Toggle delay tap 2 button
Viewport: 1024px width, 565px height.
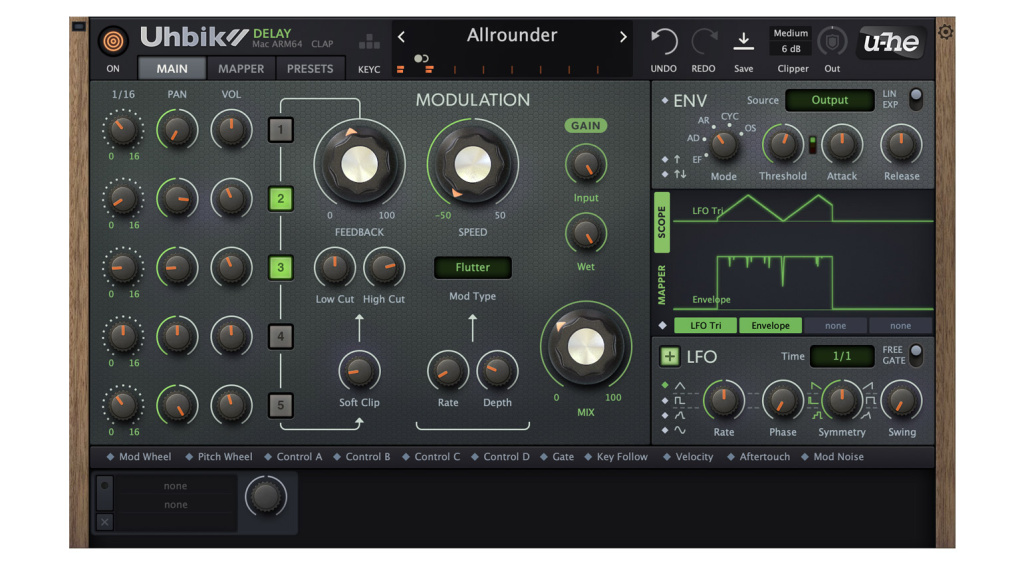pos(281,199)
